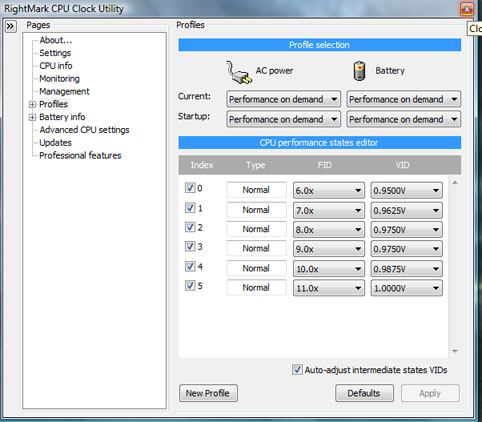This screenshot has width=482, height=422.
Task: Click the AC power plug icon
Action: 239,72
